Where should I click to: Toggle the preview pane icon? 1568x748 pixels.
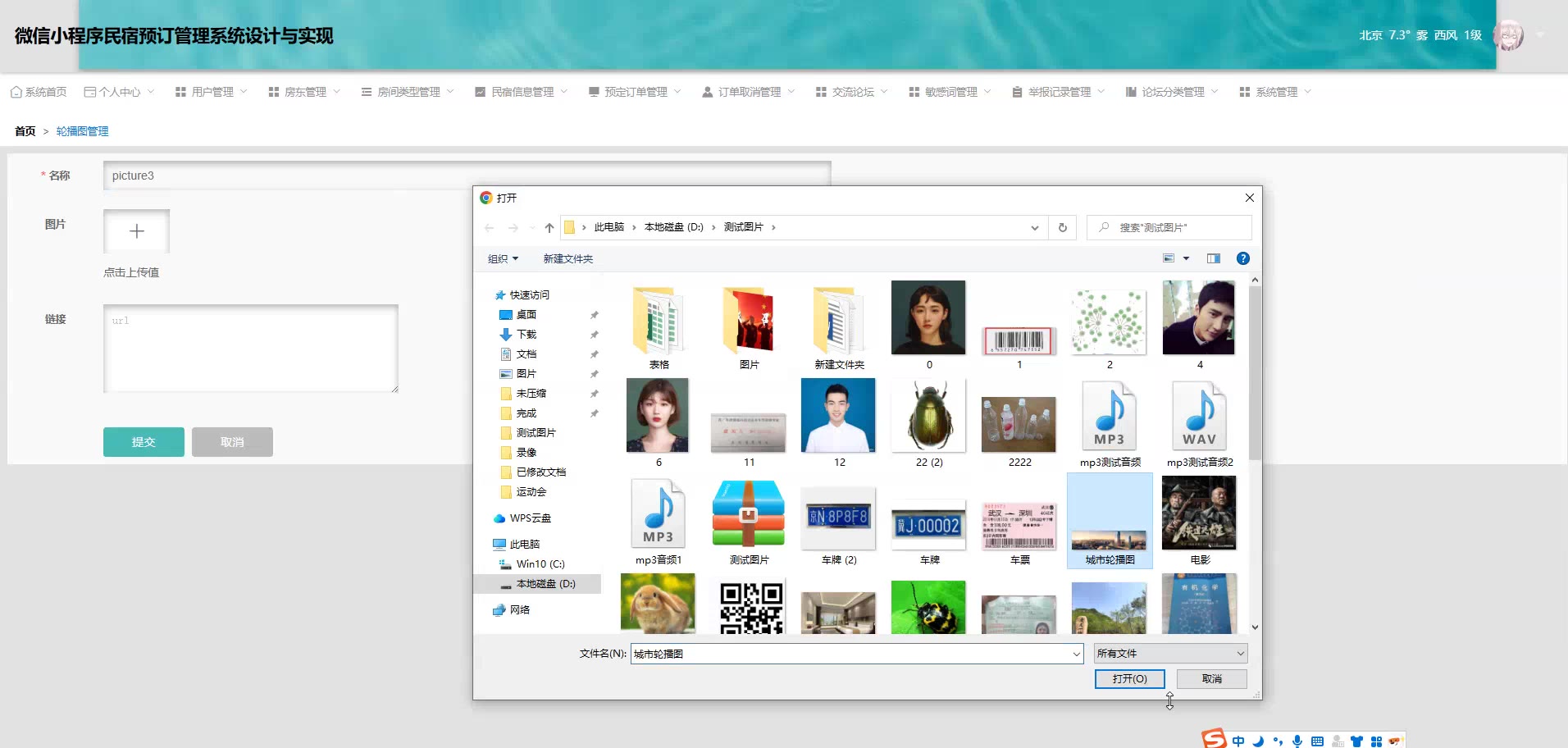click(1213, 258)
